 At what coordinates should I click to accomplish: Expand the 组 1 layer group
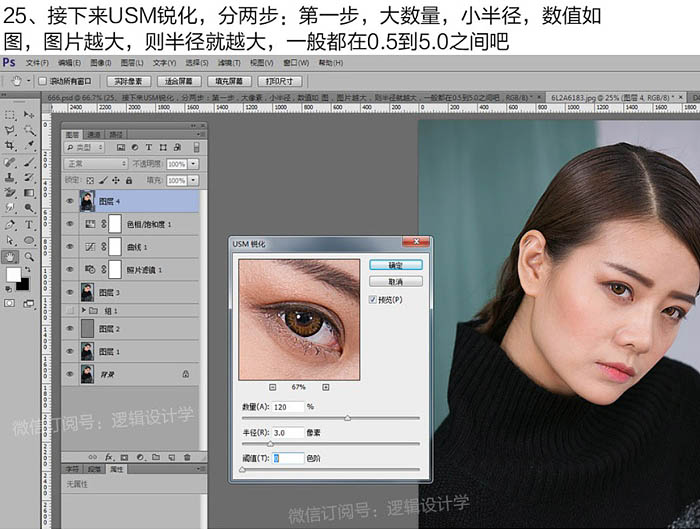coord(82,311)
